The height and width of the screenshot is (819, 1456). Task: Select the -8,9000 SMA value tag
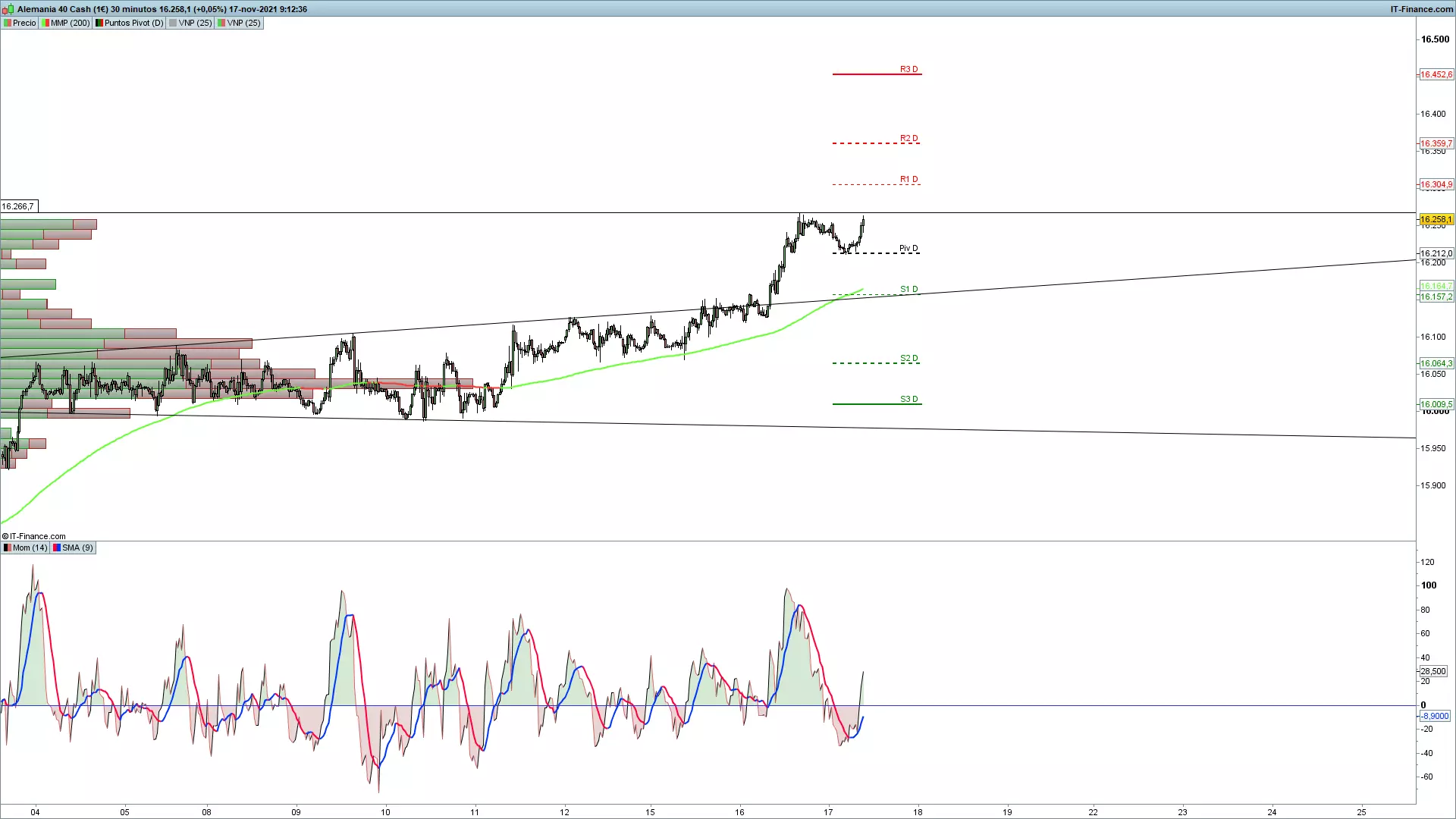[1434, 716]
